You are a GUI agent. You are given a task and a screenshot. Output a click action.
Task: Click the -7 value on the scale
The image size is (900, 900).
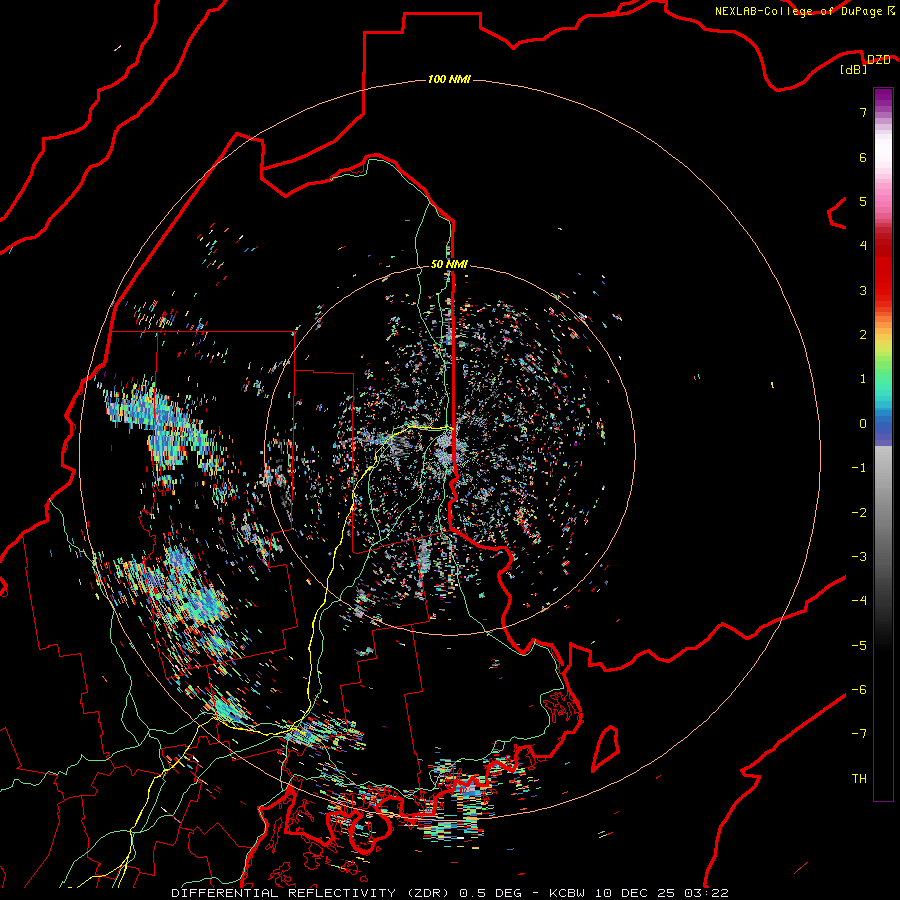(859, 734)
